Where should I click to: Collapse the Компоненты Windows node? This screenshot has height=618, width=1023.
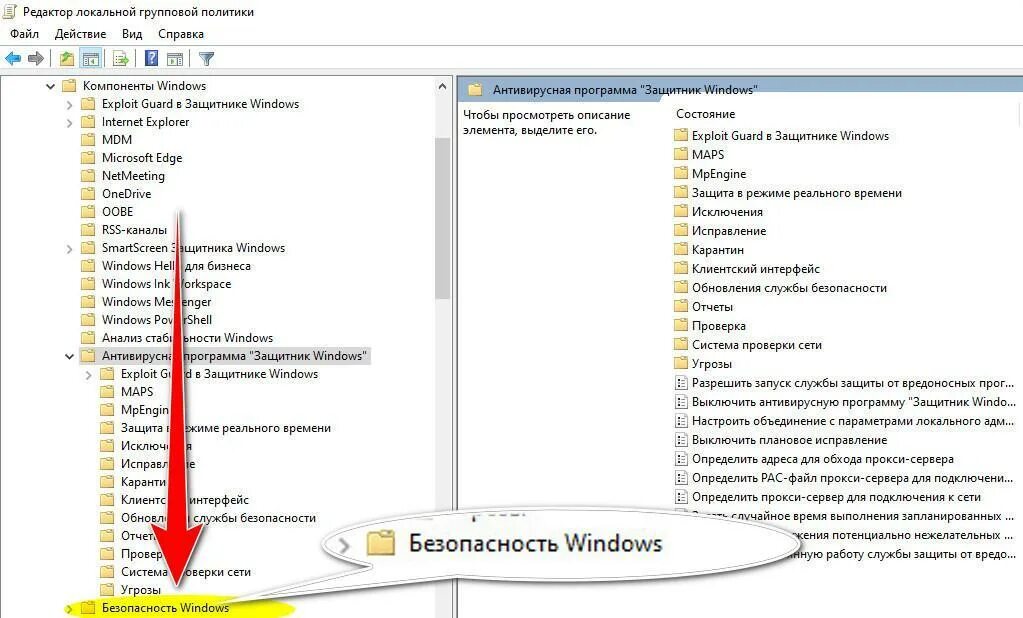50,85
